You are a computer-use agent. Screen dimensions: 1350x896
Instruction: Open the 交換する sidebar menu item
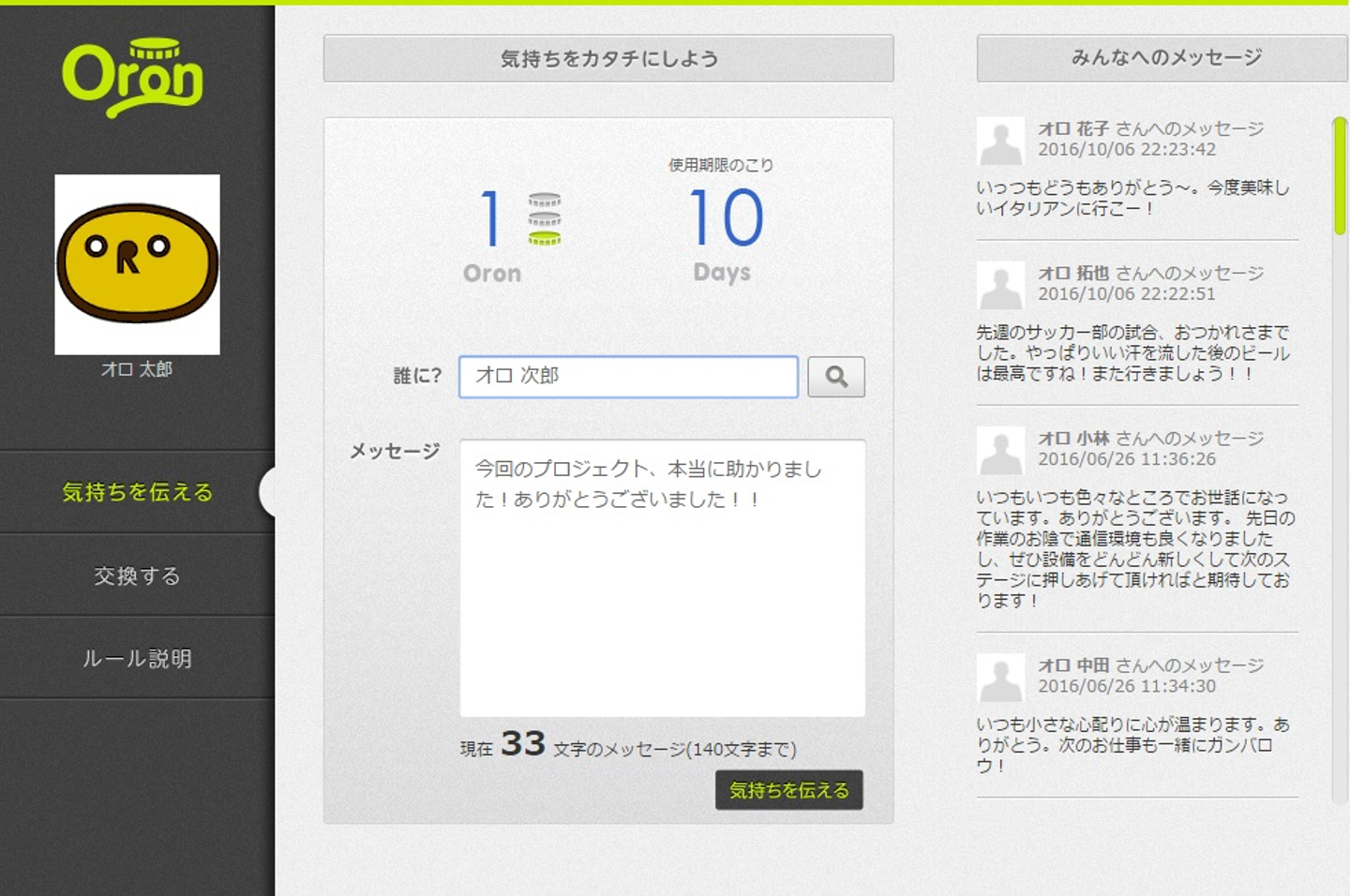[137, 575]
